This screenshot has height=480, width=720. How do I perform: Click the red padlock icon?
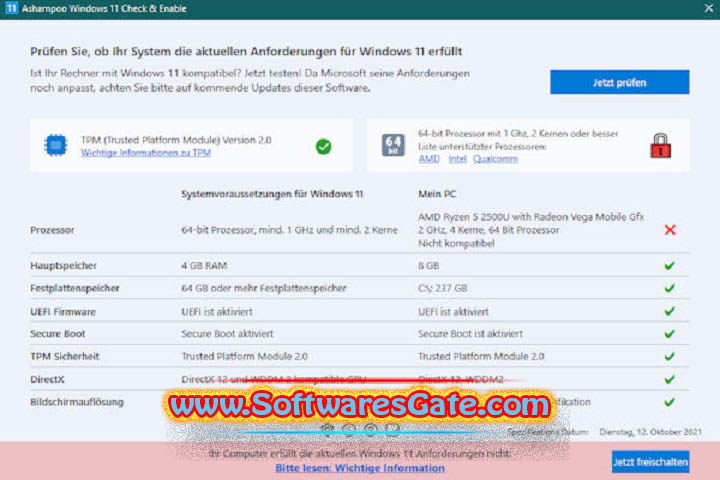point(660,146)
